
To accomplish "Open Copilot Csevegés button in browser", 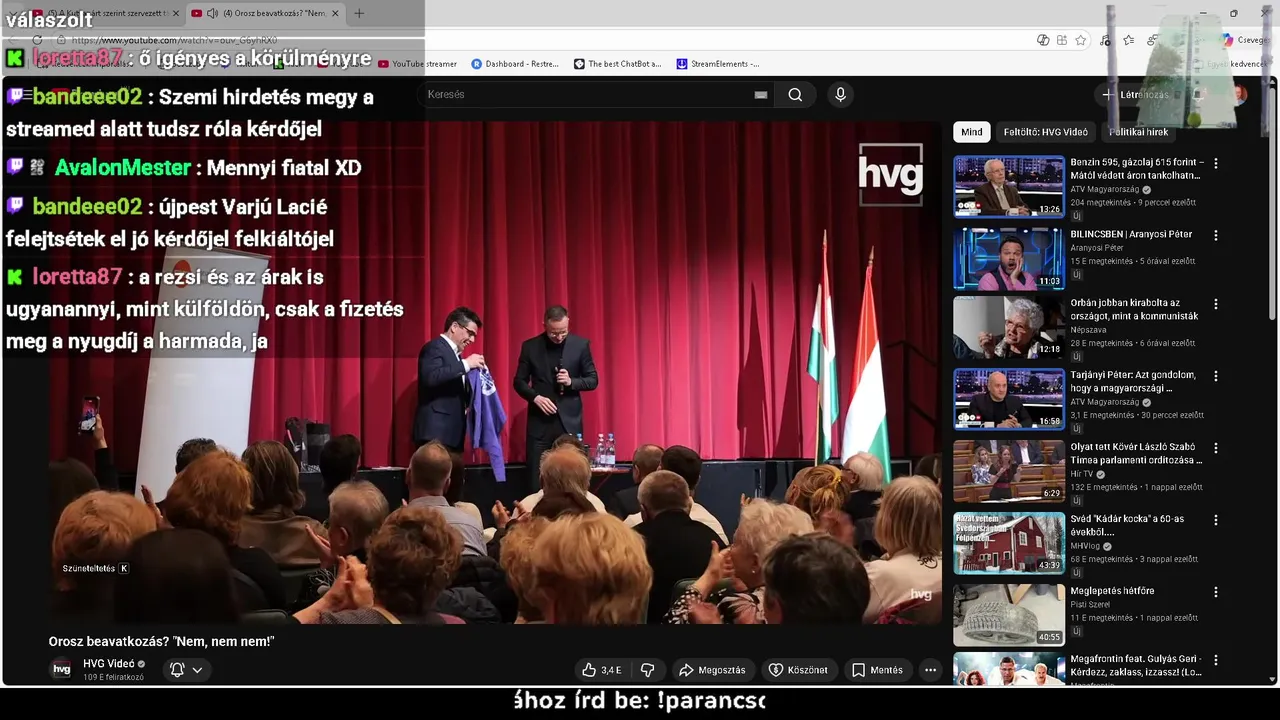I will [1245, 40].
